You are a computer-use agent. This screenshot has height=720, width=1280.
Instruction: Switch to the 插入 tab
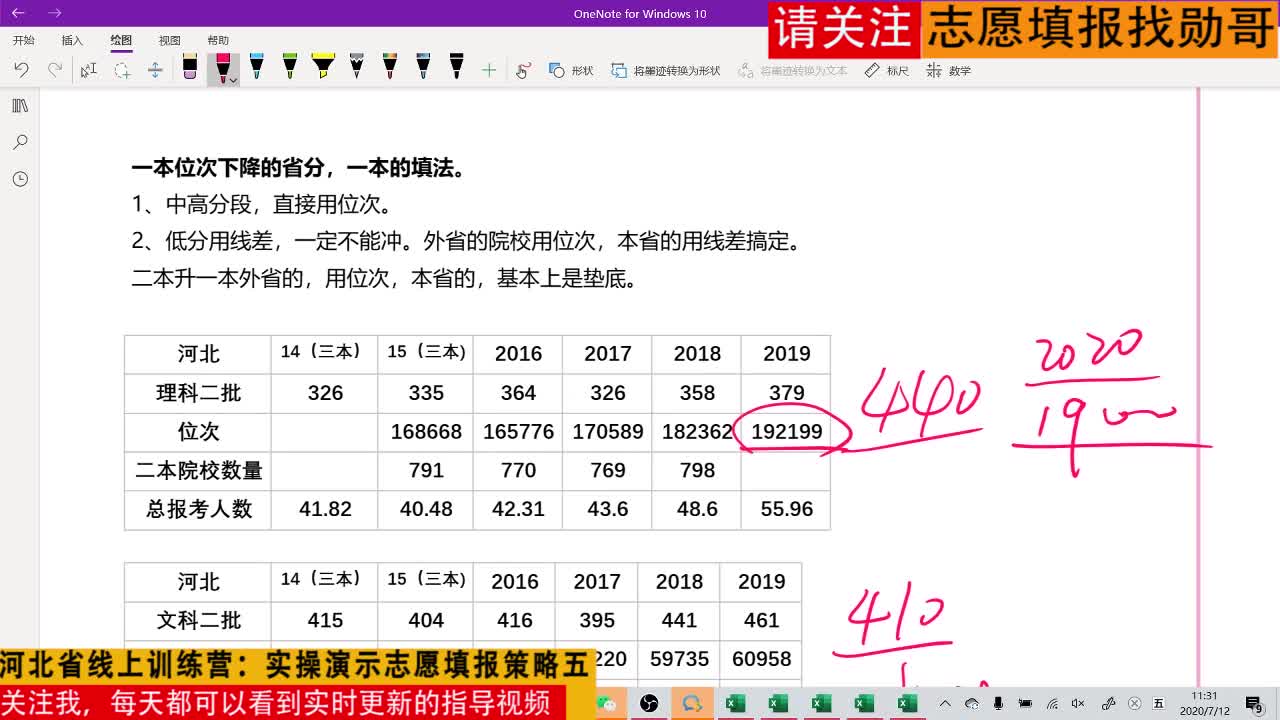coord(72,40)
